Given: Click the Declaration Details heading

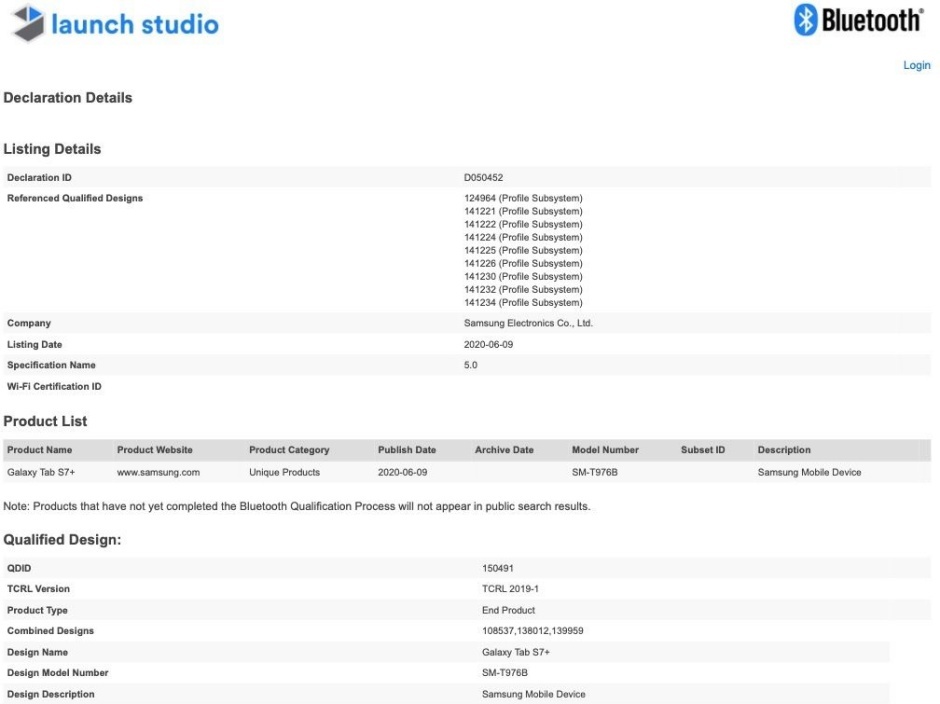Looking at the screenshot, I should (x=68, y=98).
